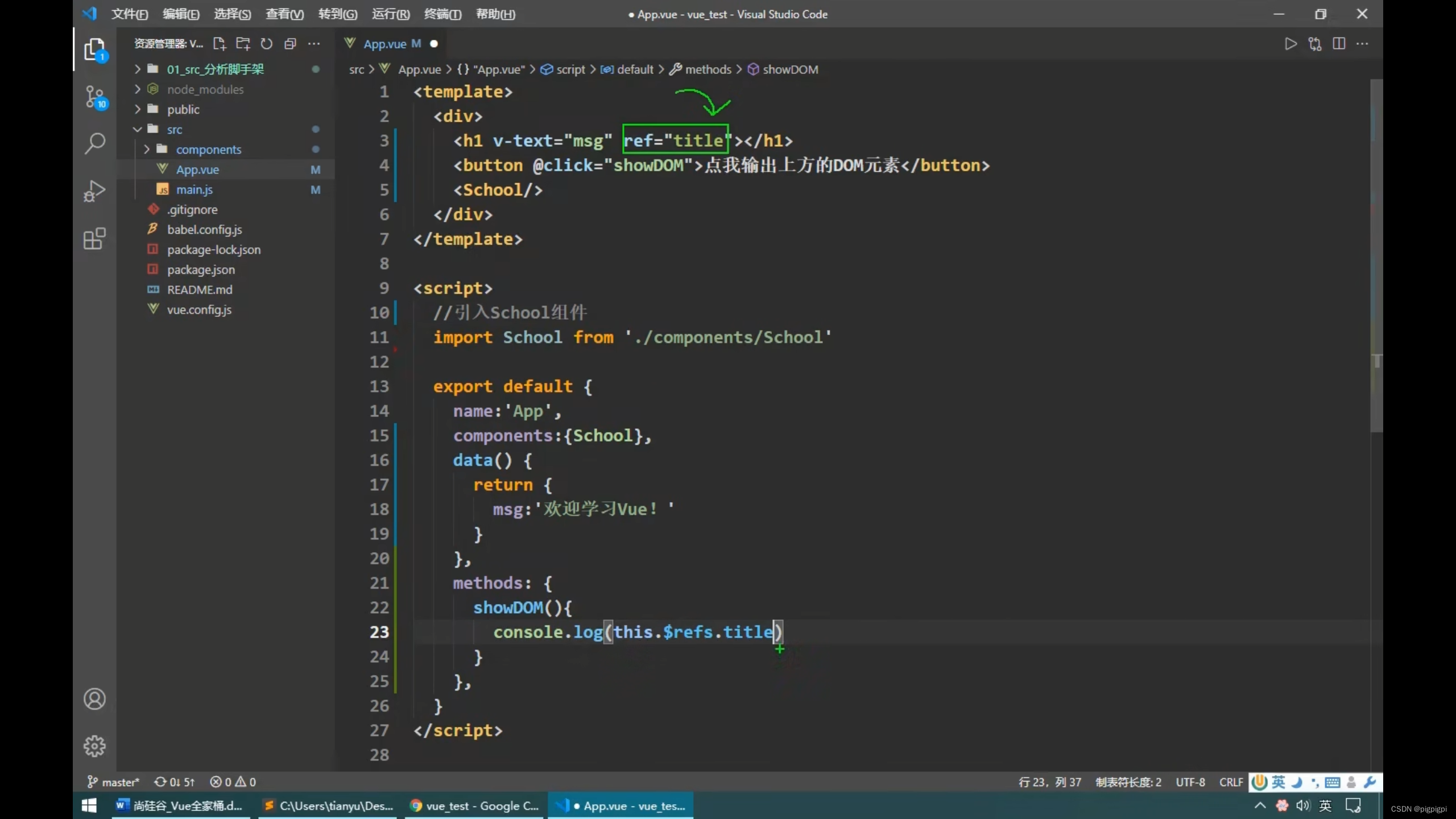Show hidden tray icons arrow
This screenshot has width=1456, height=819.
pos(1260,806)
